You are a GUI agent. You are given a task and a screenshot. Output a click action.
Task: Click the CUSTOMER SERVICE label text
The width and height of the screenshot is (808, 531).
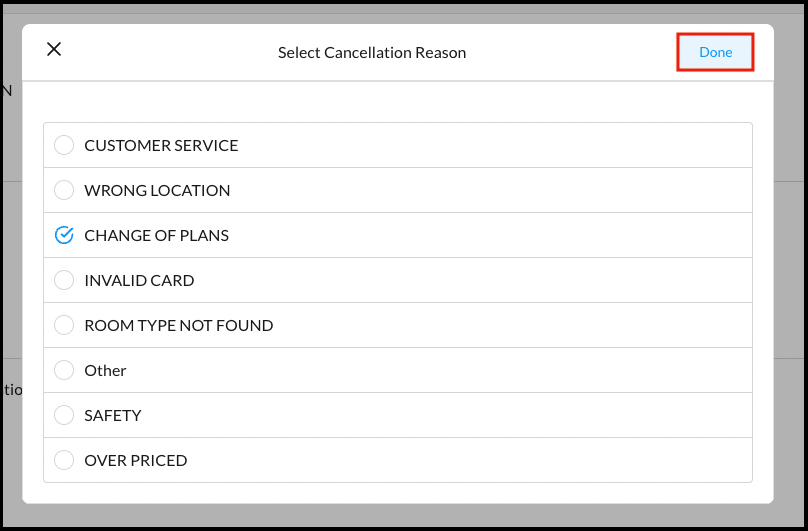161,145
